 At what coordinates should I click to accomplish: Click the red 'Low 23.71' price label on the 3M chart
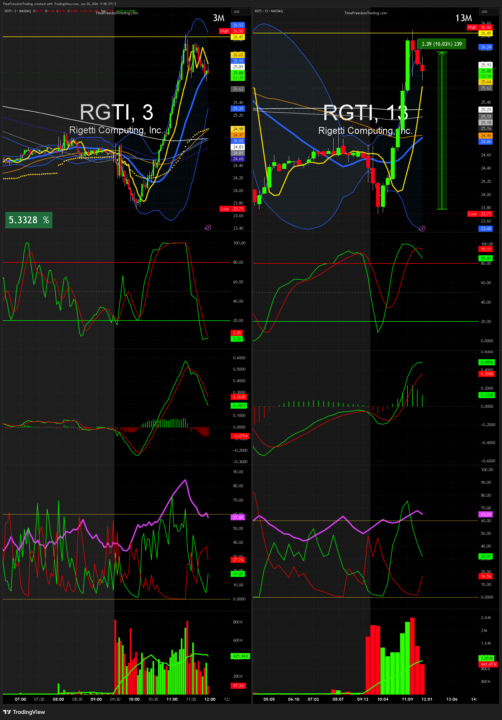click(x=232, y=208)
